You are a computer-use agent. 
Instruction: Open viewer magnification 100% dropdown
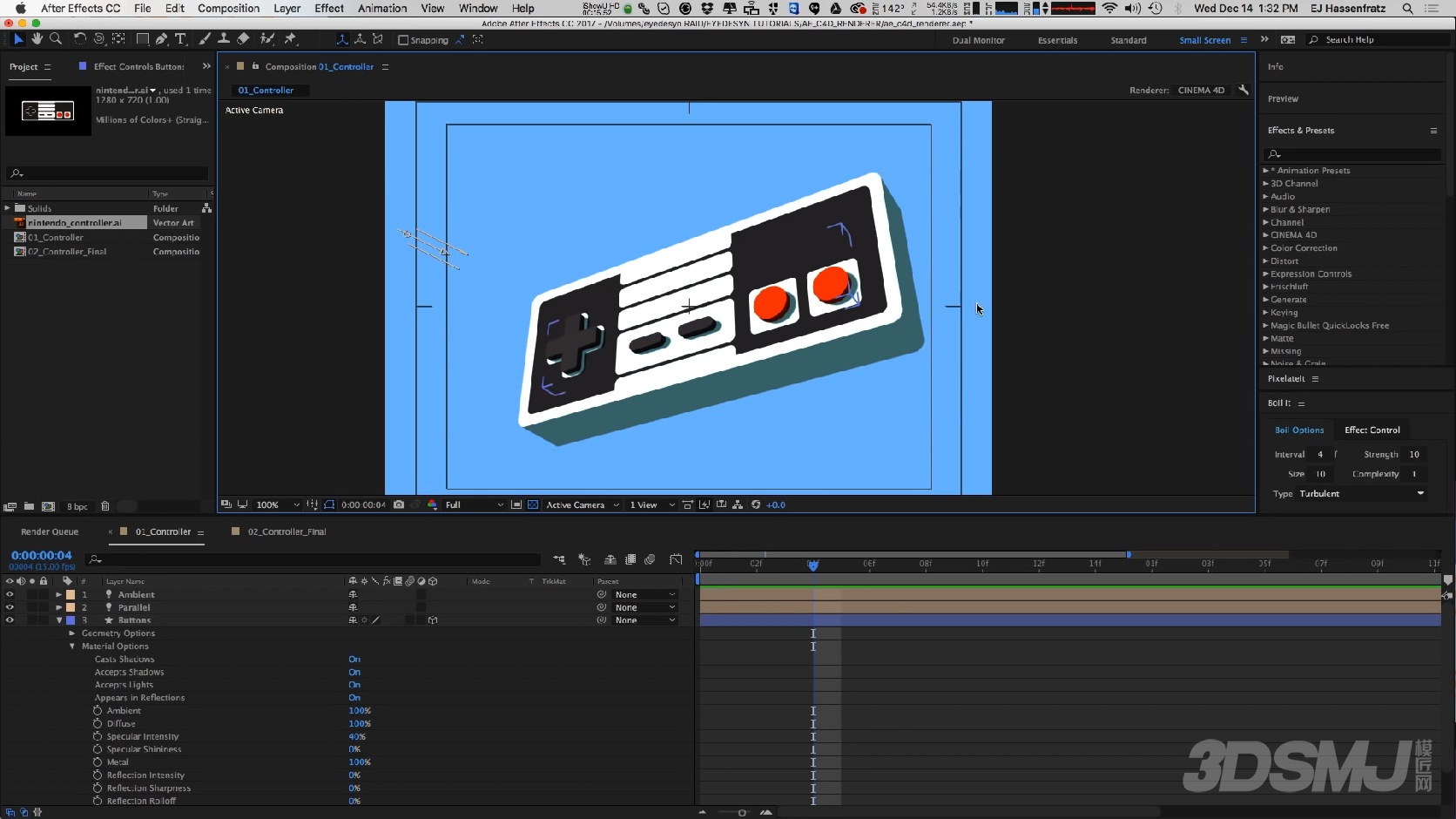pos(277,504)
